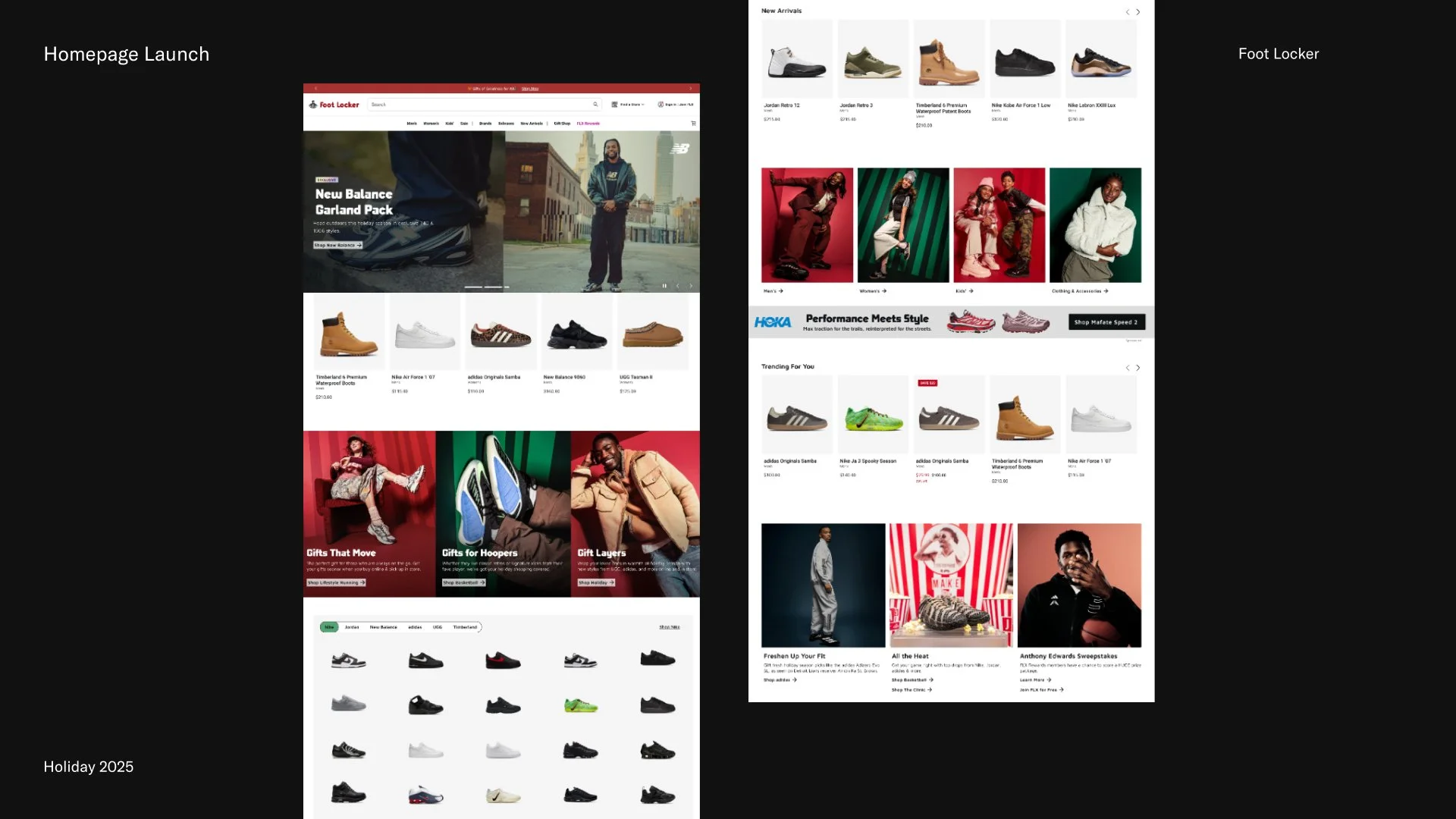Select the UGG brand tab
Image resolution: width=1456 pixels, height=819 pixels.
(438, 627)
